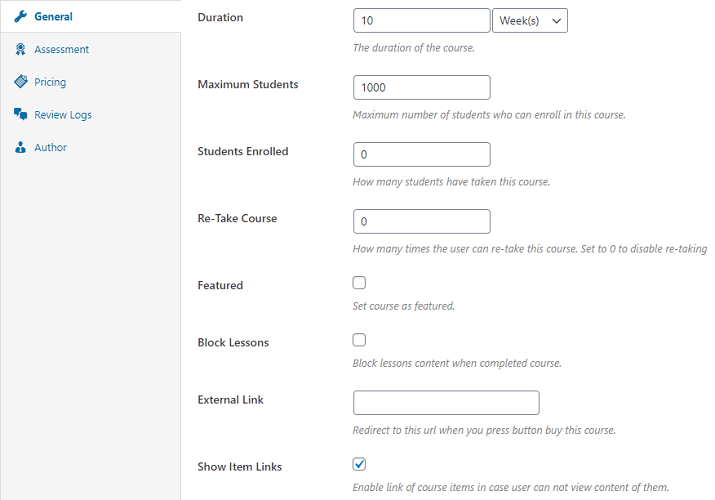Click the External Link text field
This screenshot has width=715, height=500.
[x=446, y=402]
